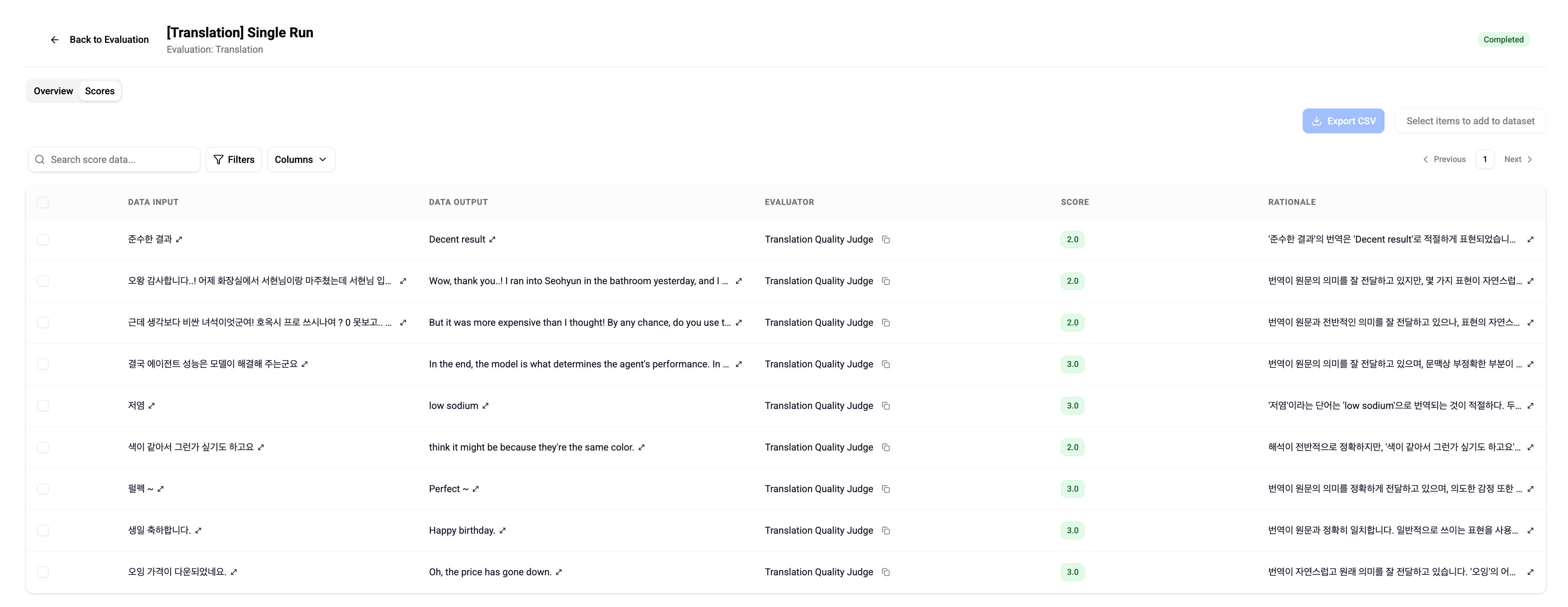Image resolution: width=1568 pixels, height=607 pixels.
Task: Go to the Next page
Action: (x=1518, y=159)
